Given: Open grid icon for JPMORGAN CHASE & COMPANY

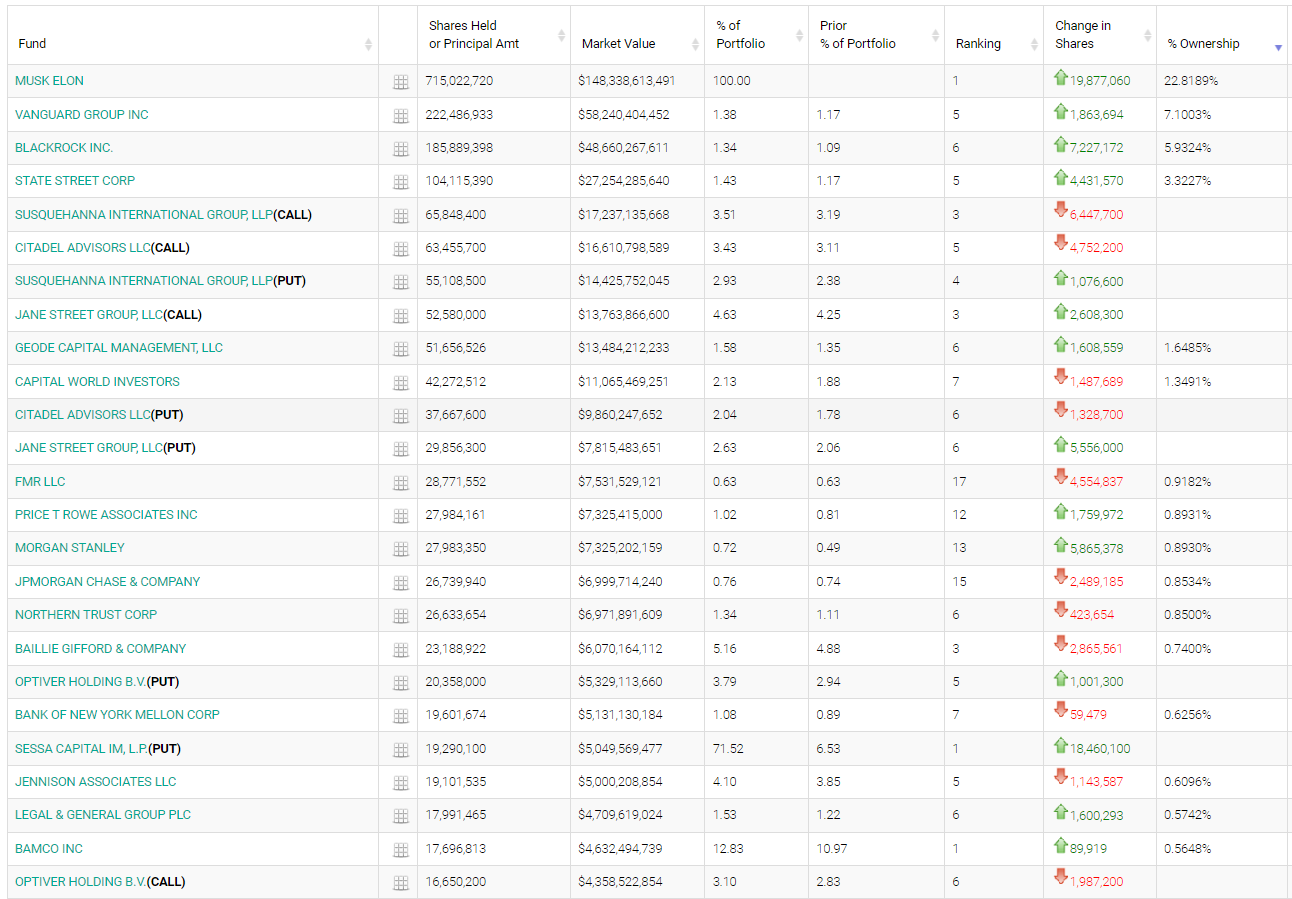Looking at the screenshot, I should click(401, 583).
